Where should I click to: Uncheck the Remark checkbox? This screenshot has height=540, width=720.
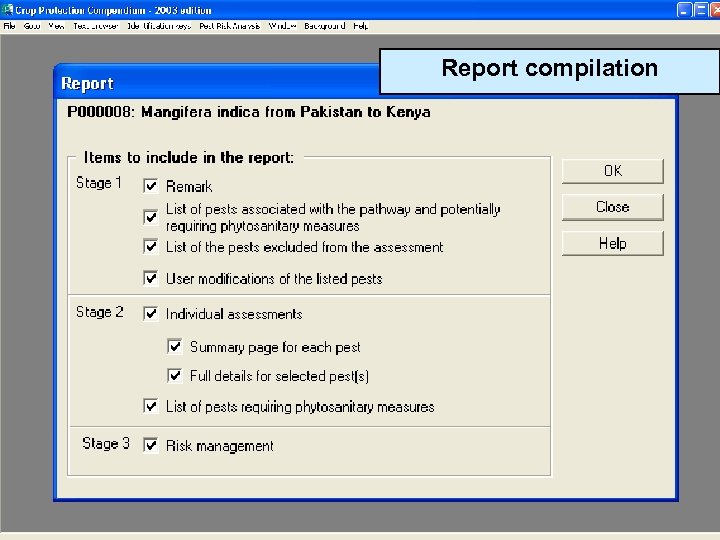(x=151, y=186)
